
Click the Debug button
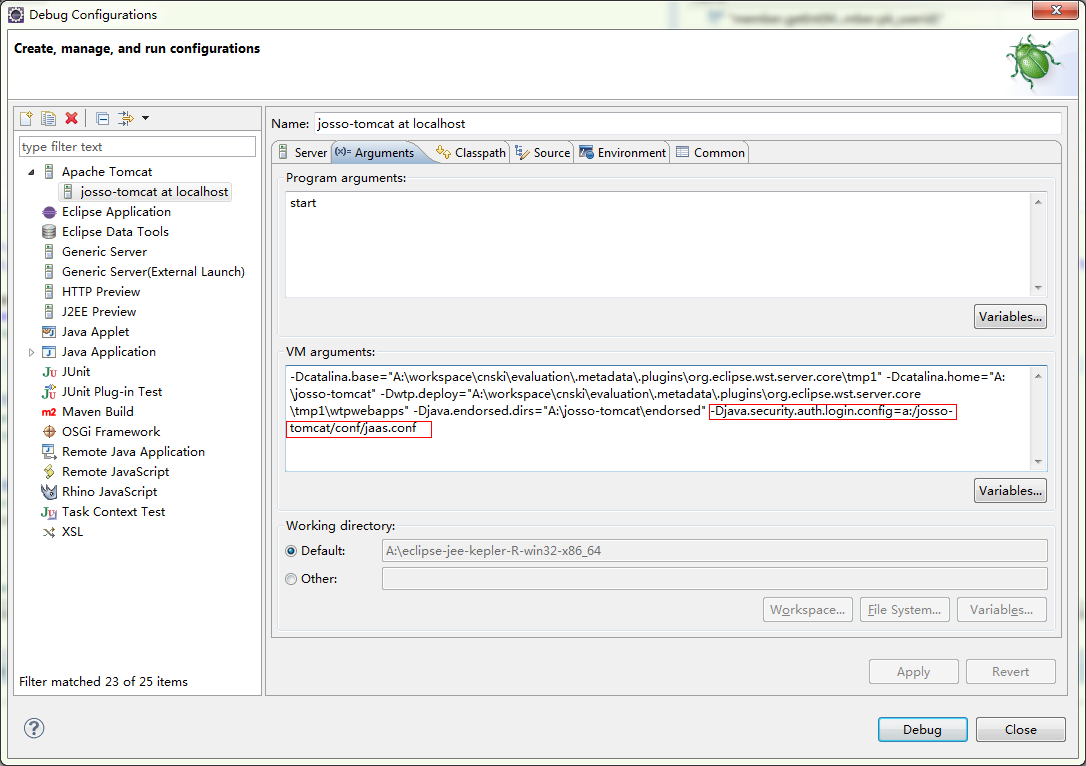[923, 729]
